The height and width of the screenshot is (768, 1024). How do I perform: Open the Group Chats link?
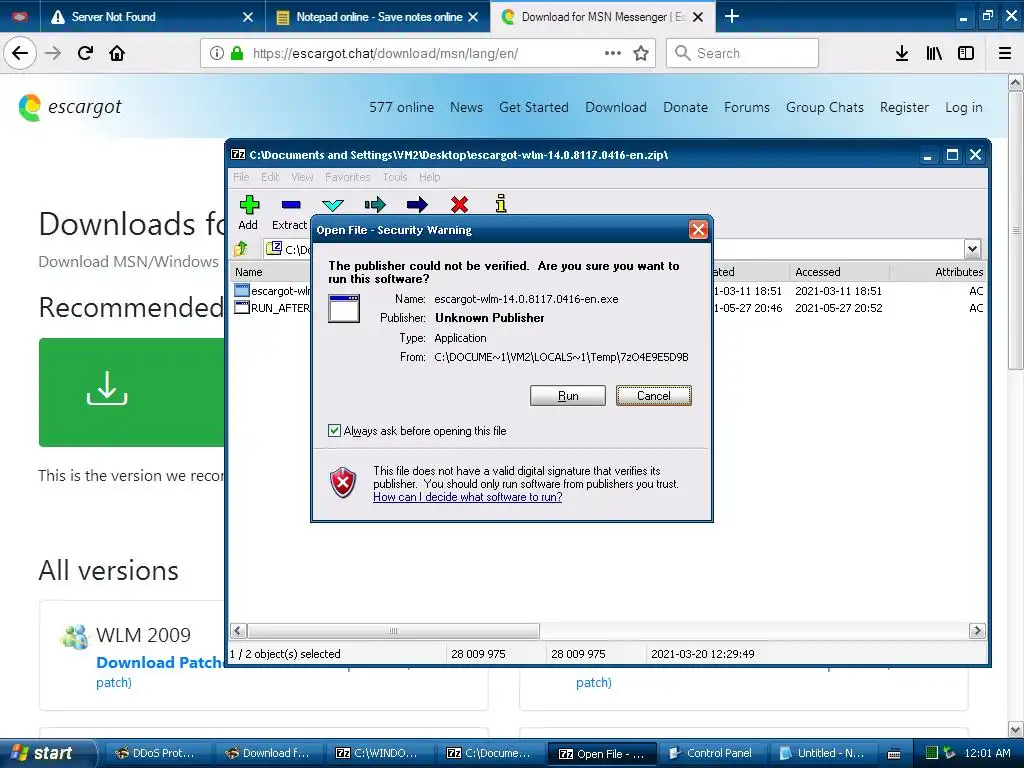[x=824, y=107]
